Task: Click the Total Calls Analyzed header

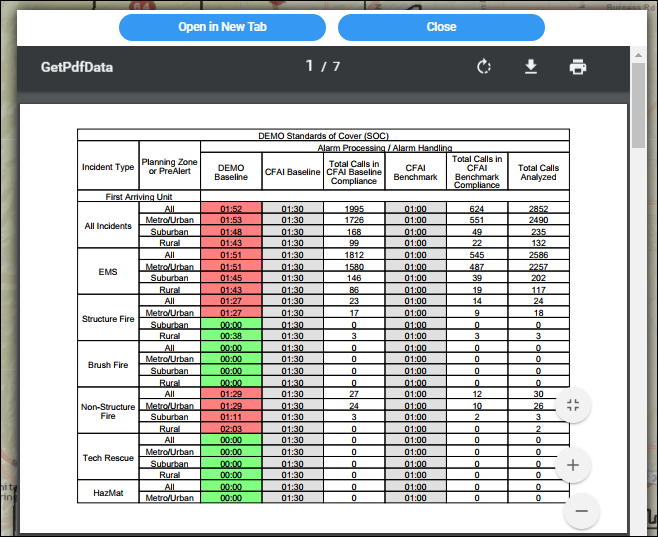Action: click(x=538, y=172)
